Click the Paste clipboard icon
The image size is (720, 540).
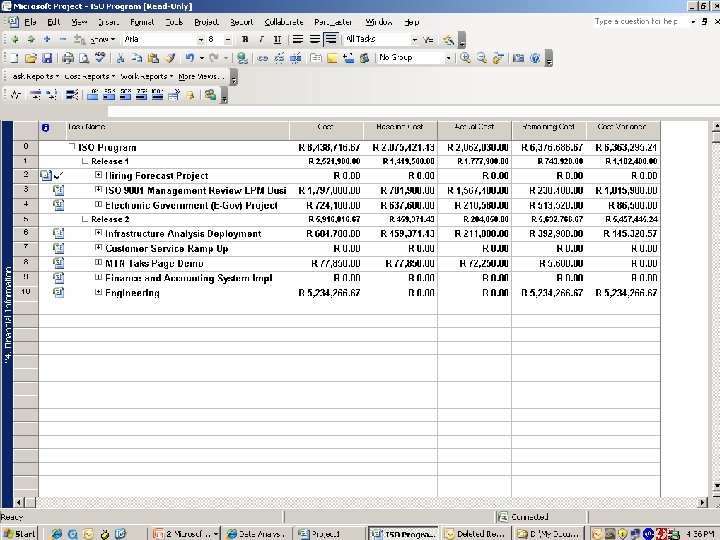pyautogui.click(x=153, y=58)
